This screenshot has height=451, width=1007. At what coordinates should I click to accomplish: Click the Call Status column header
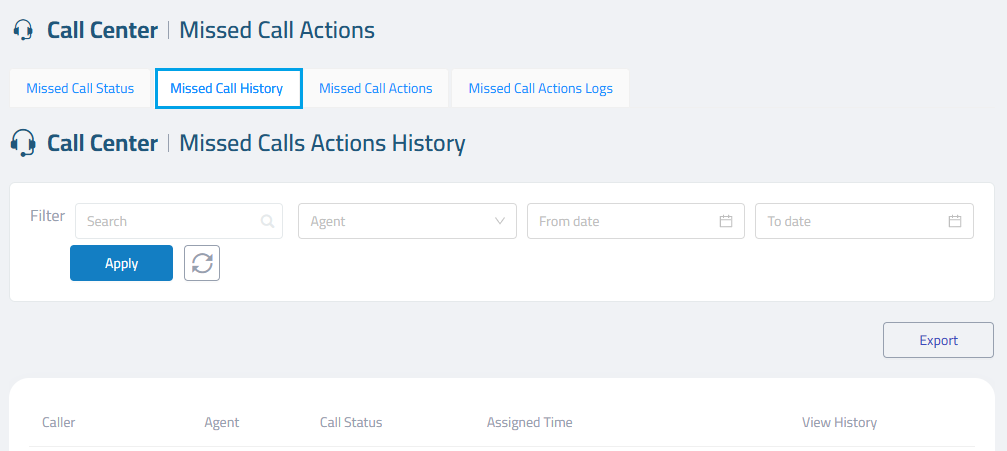pos(351,422)
